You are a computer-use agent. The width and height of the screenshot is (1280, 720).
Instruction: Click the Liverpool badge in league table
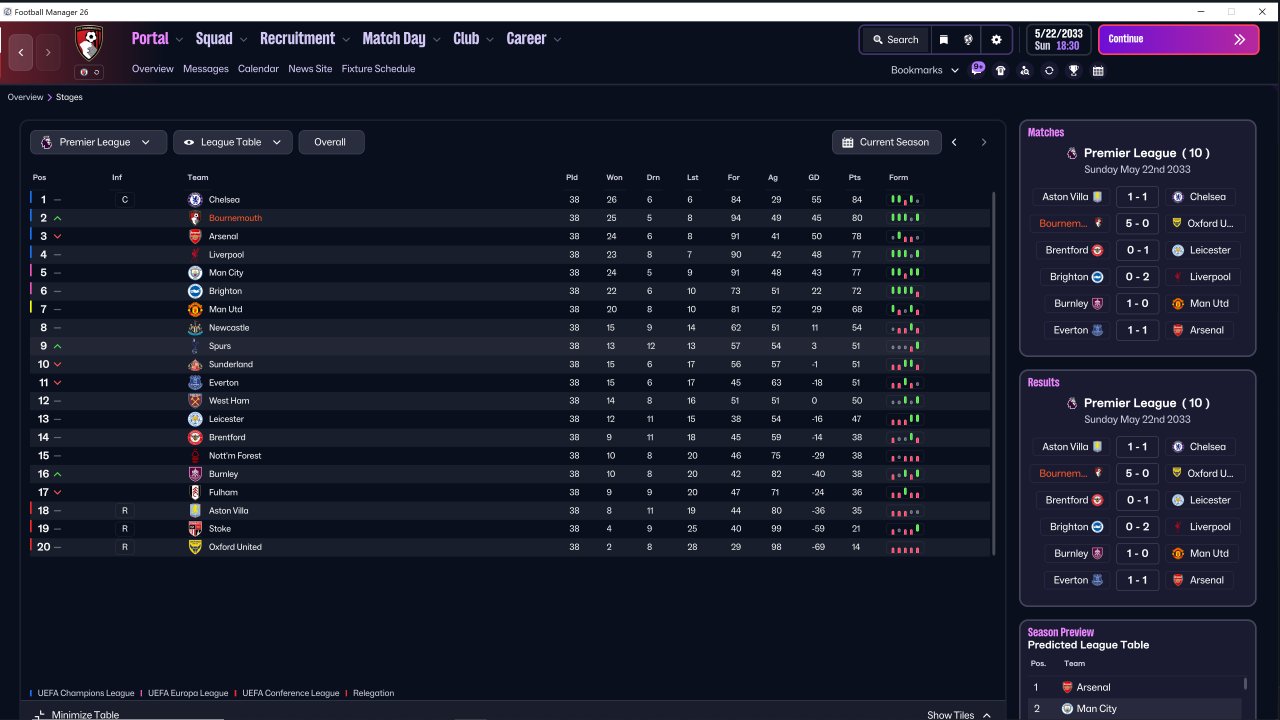point(195,255)
